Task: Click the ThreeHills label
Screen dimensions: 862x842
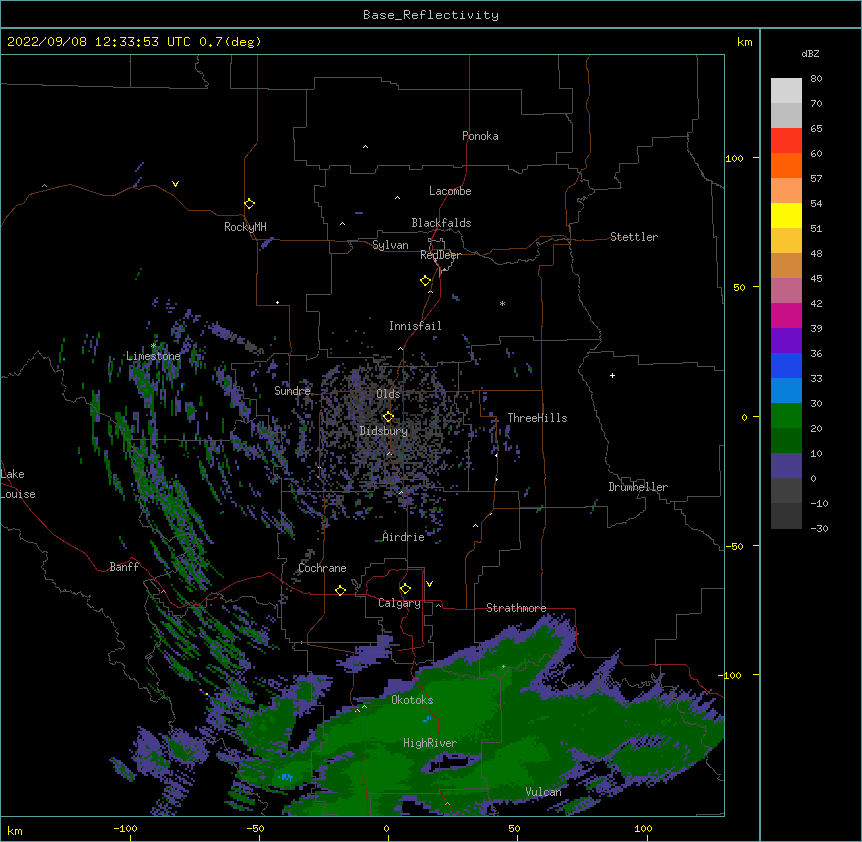Action: click(537, 418)
